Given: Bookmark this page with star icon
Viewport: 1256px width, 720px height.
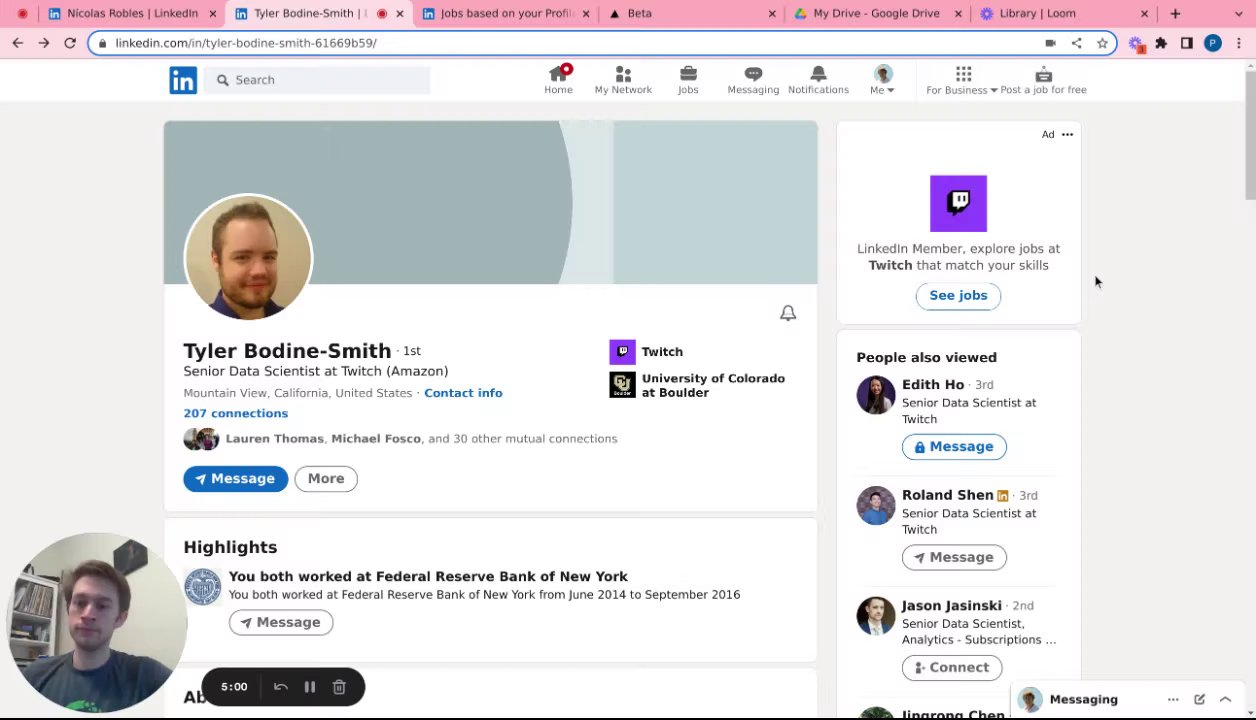Looking at the screenshot, I should click(1102, 43).
